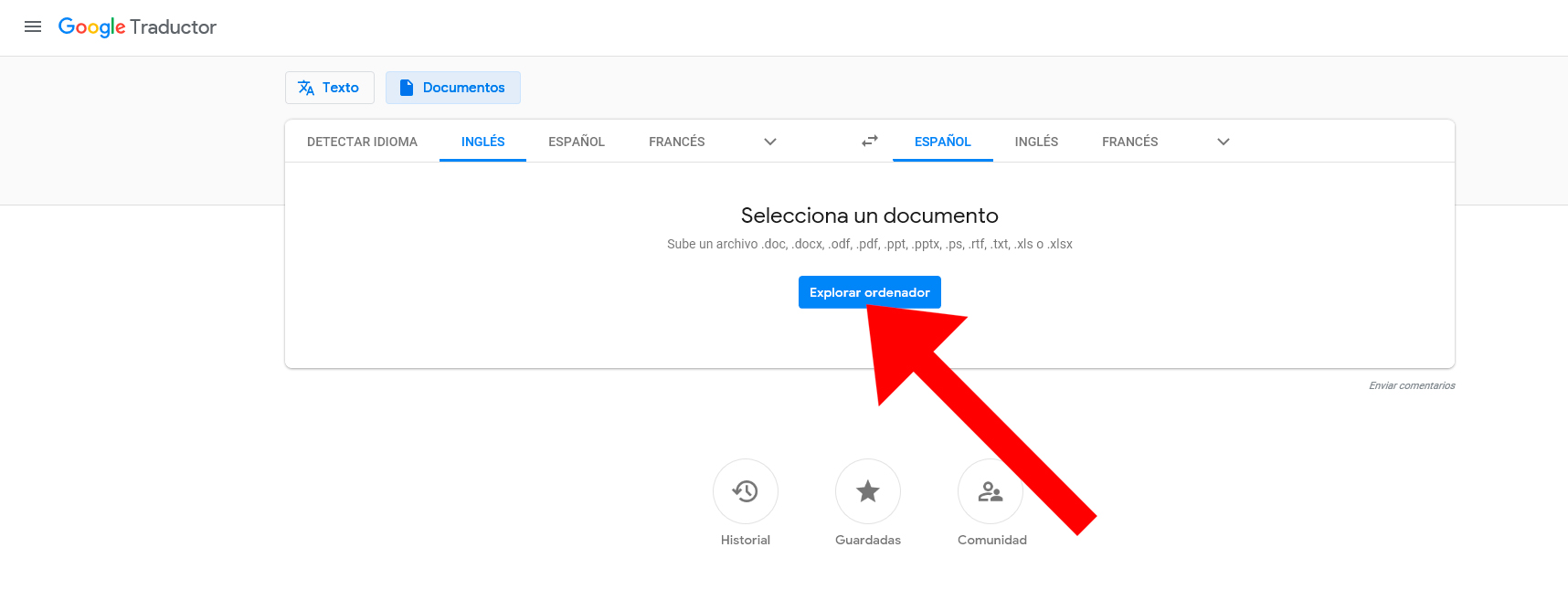Open the hamburger main menu
This screenshot has height=600, width=1568.
33,26
